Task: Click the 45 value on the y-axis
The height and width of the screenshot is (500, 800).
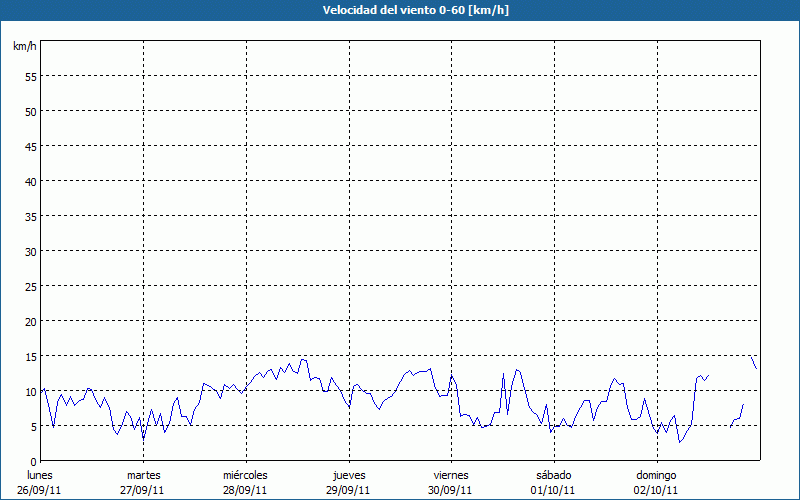Action: click(31, 146)
